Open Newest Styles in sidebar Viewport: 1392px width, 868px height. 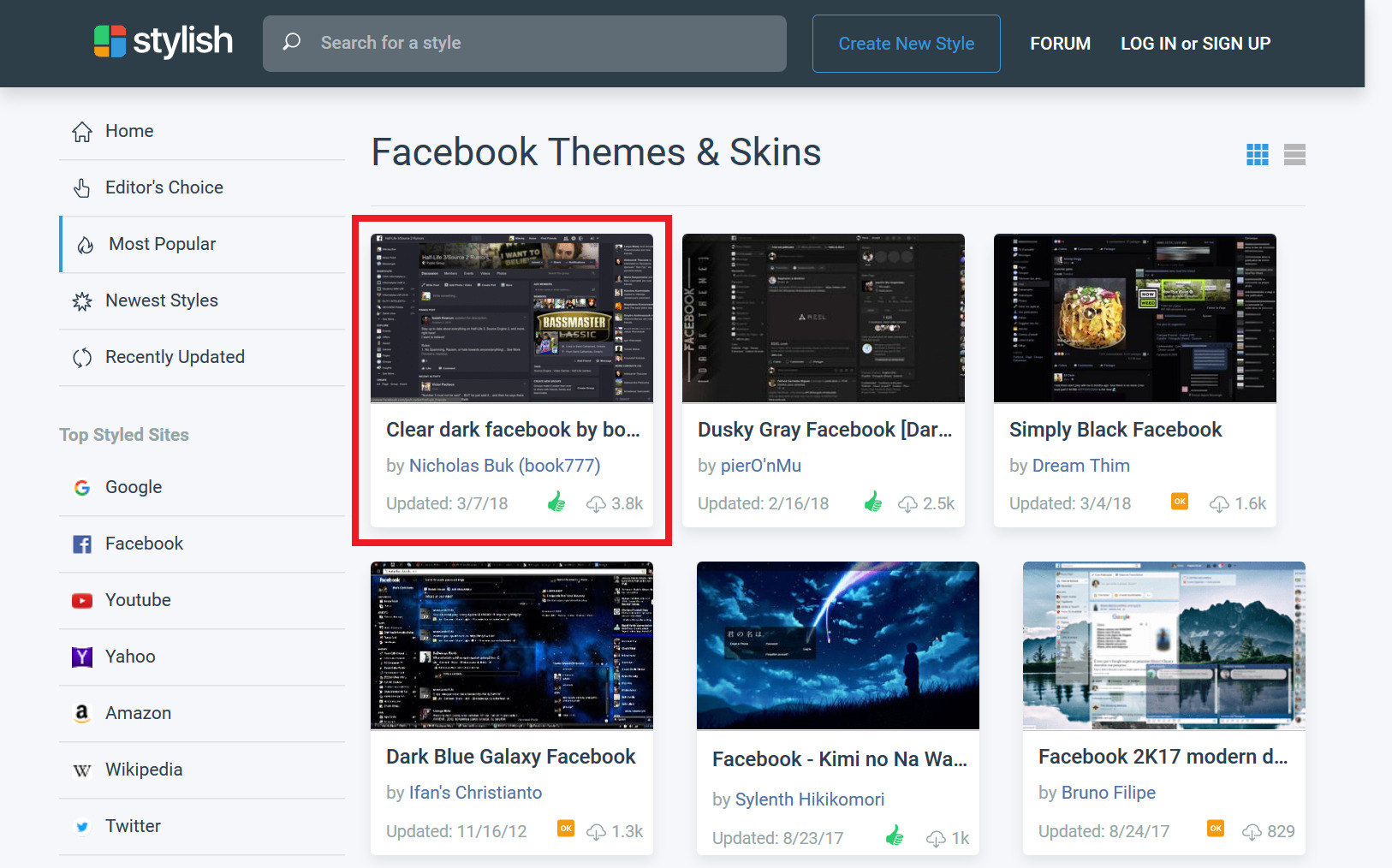coord(202,300)
